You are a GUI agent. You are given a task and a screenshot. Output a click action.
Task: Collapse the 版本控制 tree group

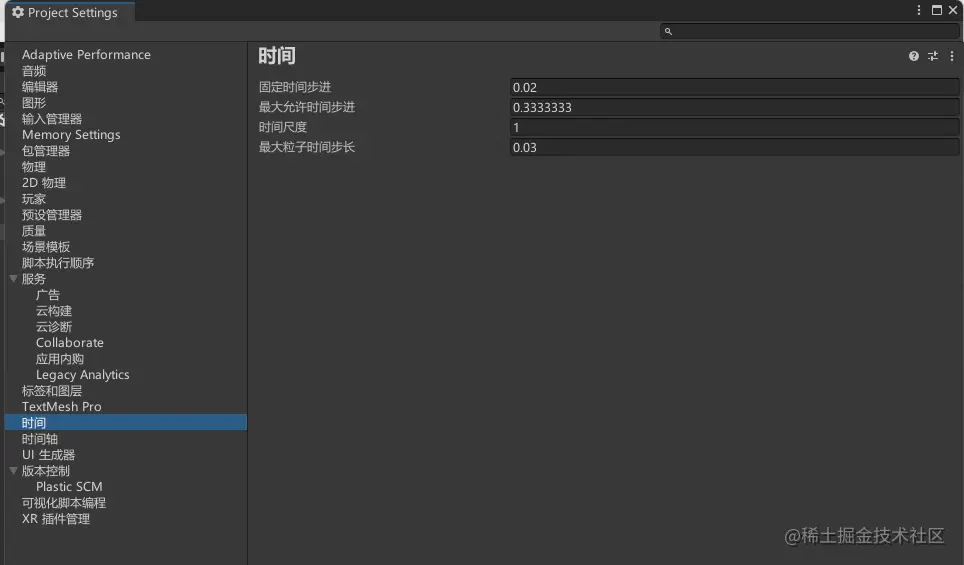point(13,470)
